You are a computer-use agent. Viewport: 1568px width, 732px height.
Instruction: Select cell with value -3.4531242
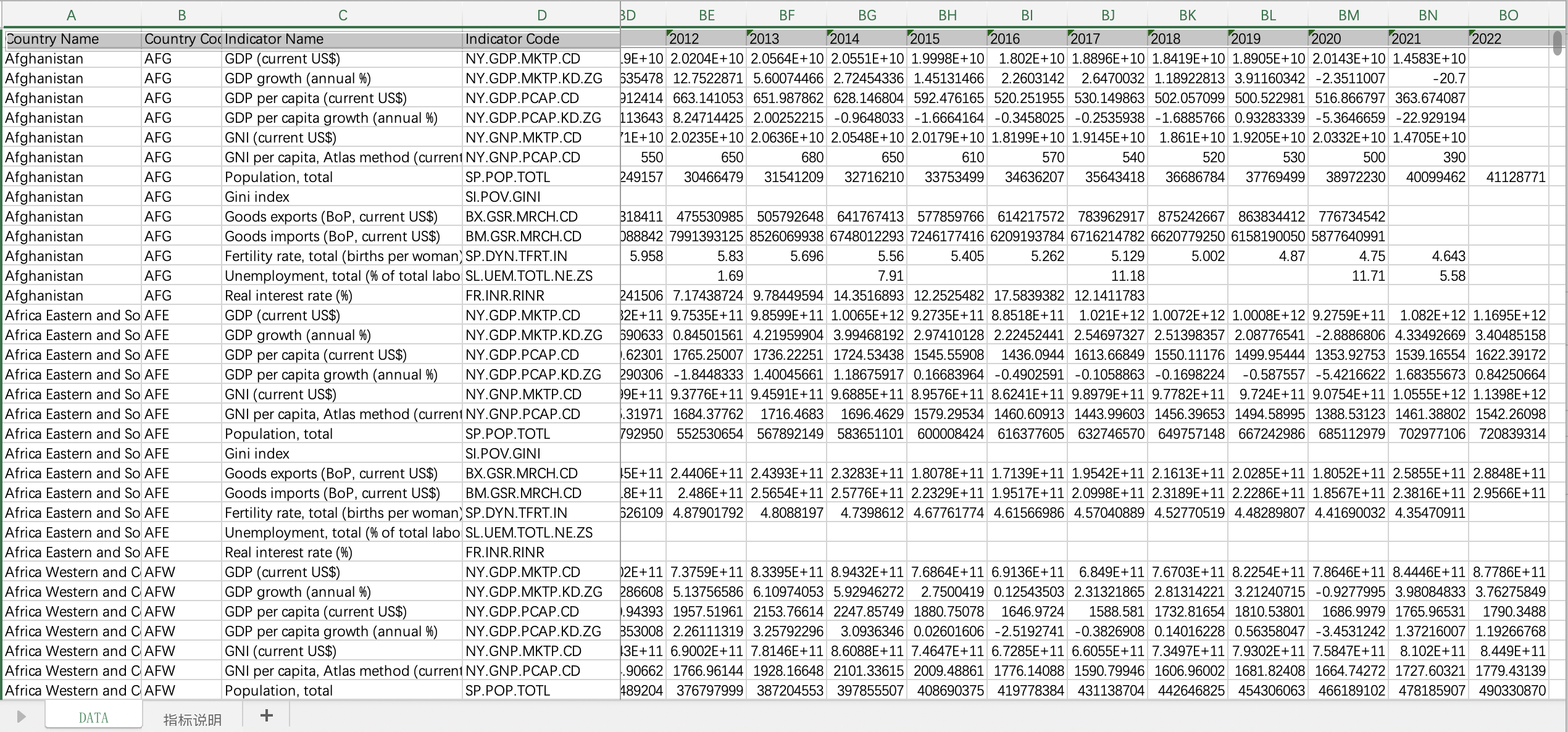(1348, 631)
